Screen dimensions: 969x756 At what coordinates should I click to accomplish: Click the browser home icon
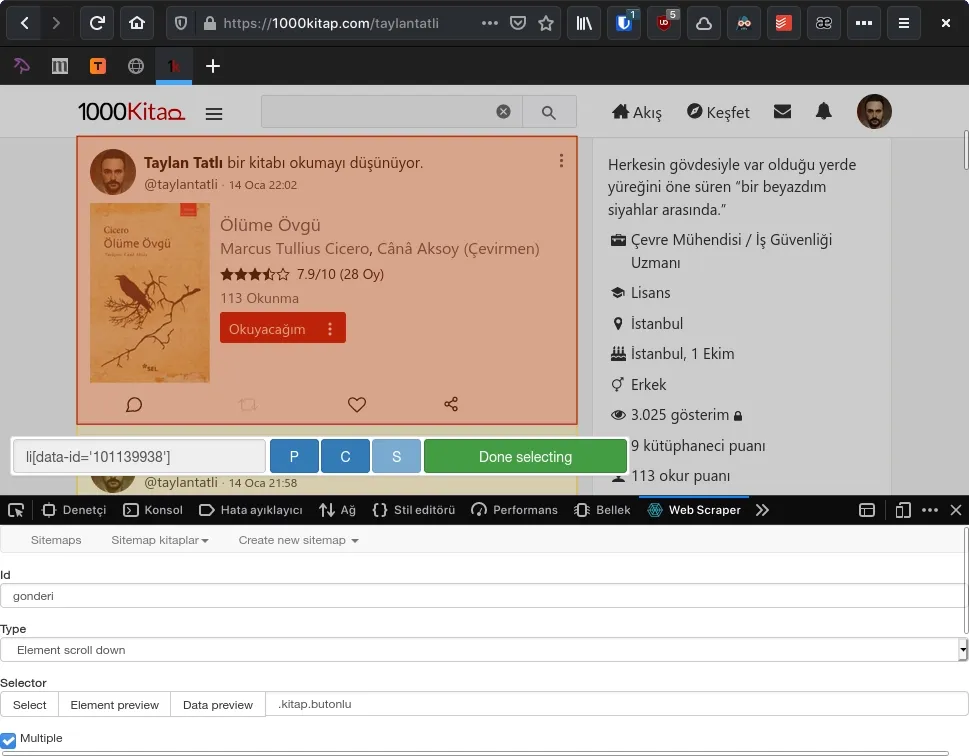coord(136,23)
